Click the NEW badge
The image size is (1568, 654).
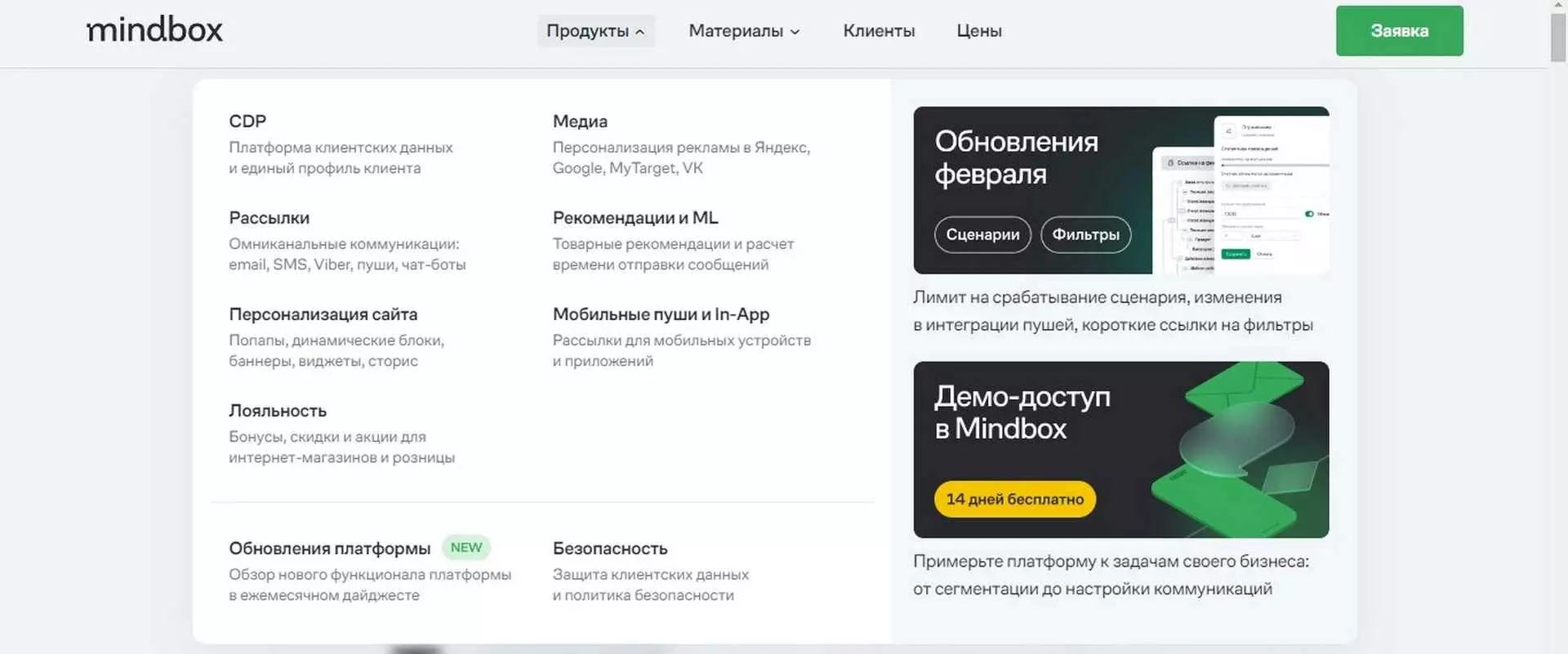pyautogui.click(x=466, y=548)
